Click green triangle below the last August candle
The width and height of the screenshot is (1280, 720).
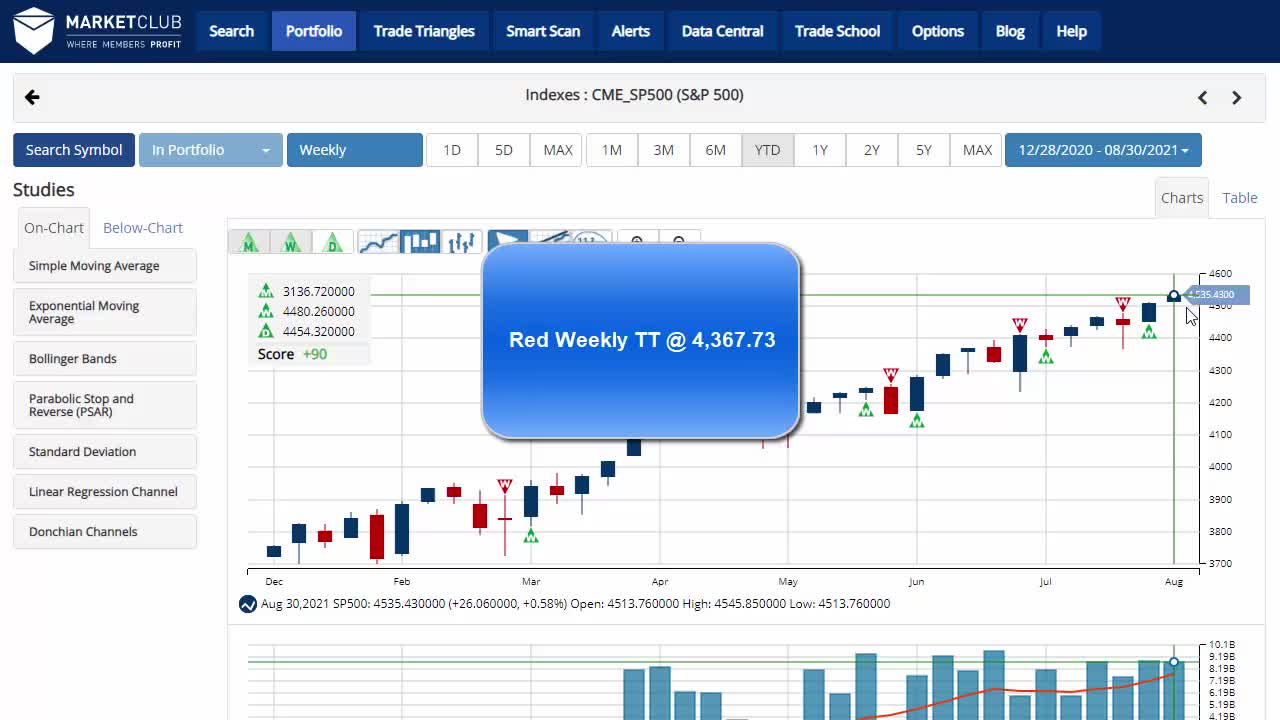tap(1149, 331)
